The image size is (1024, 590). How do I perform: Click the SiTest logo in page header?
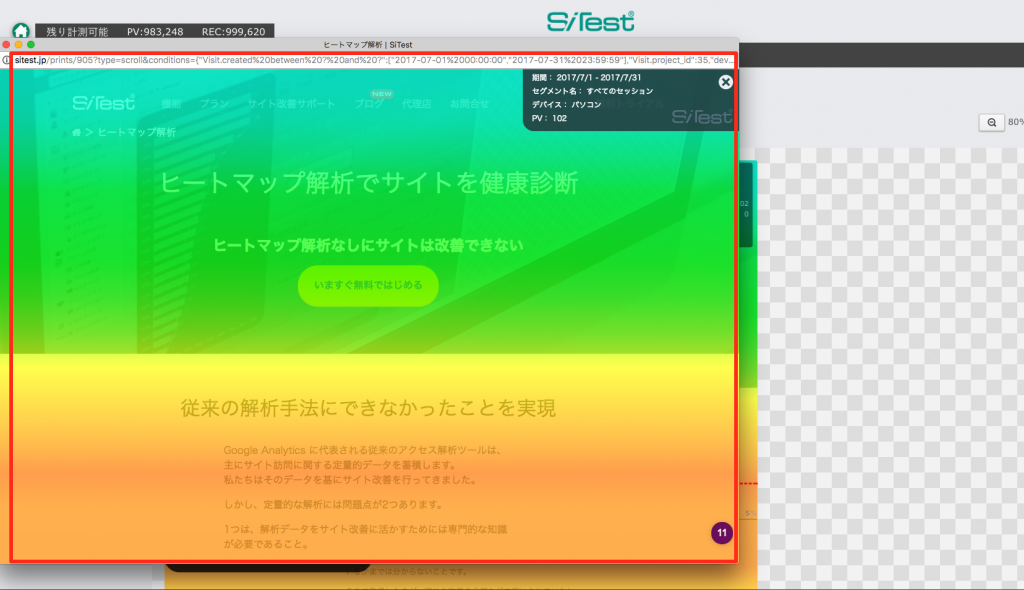[103, 103]
